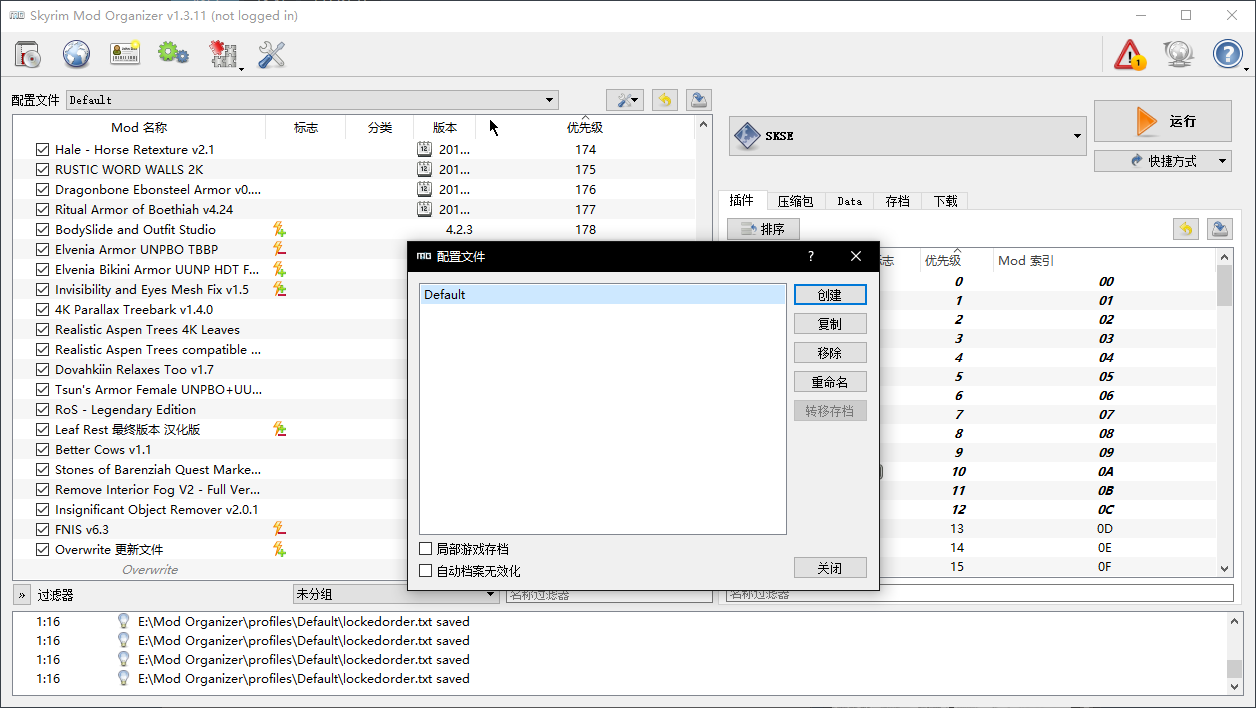Screen dimensions: 1256x708
Task: Open the executables gears icon
Action: pyautogui.click(x=174, y=54)
